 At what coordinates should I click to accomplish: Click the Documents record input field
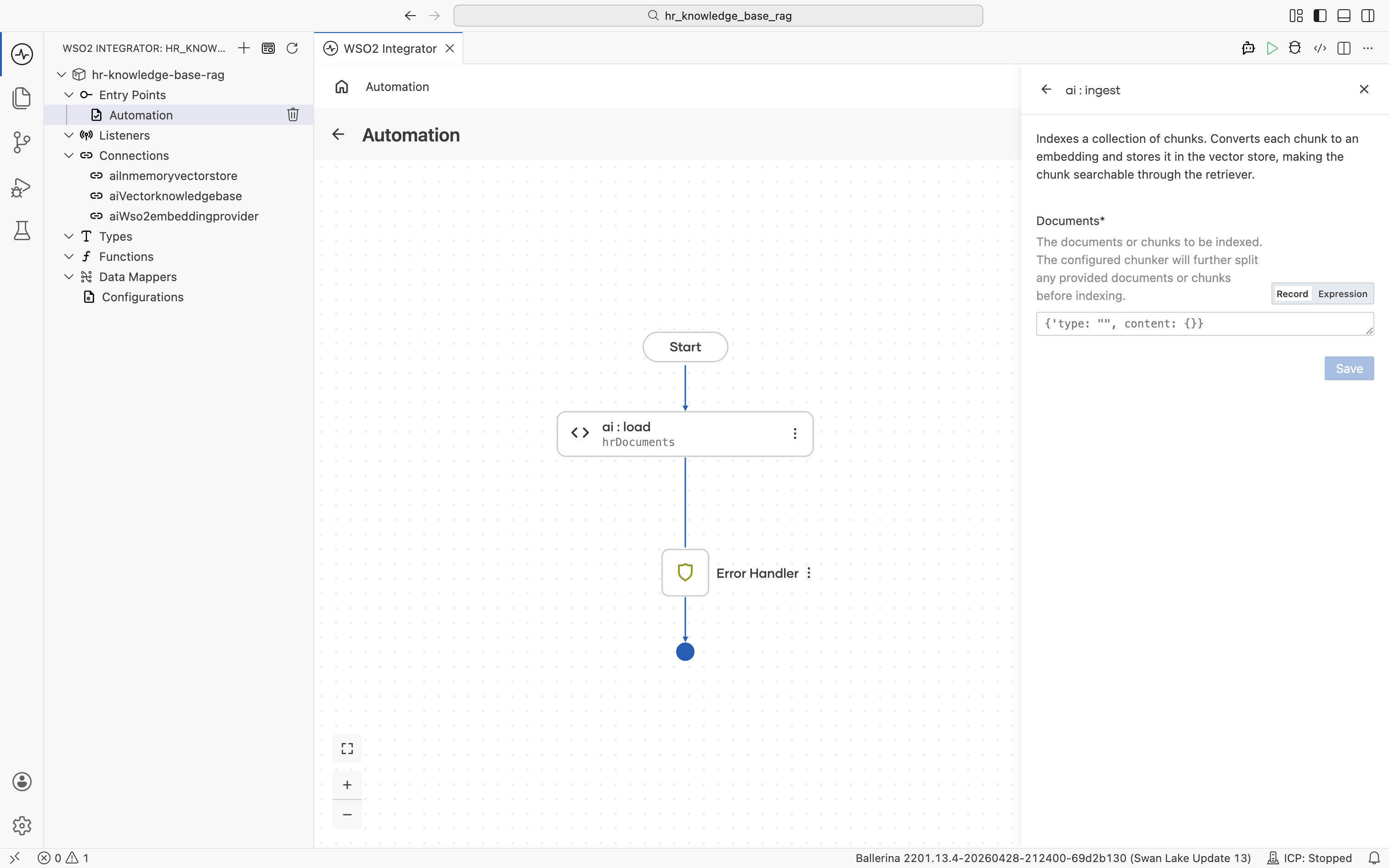pos(1205,324)
